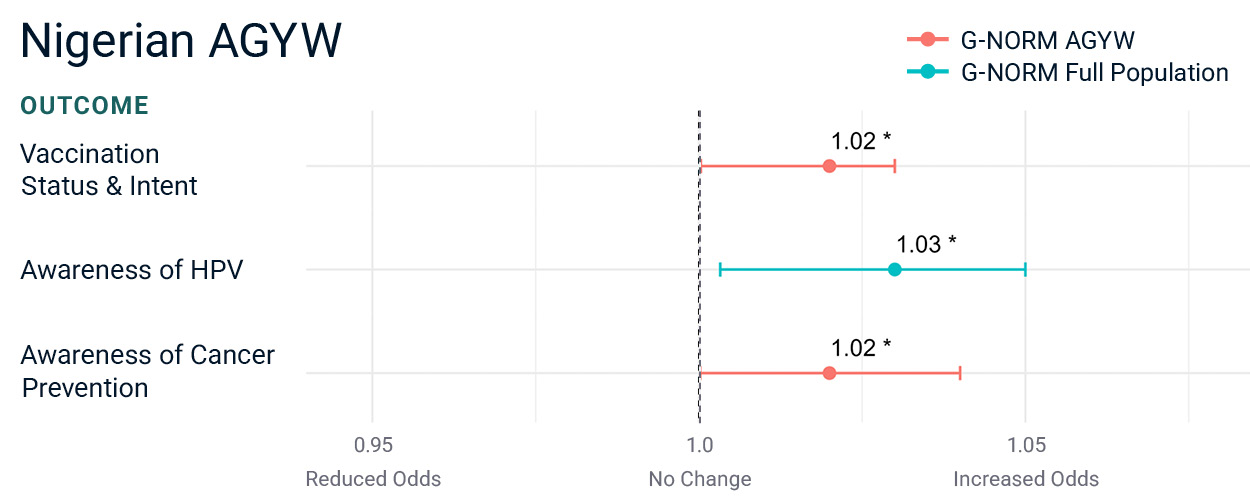Click the Reduced Odds axis caption

coord(373,479)
